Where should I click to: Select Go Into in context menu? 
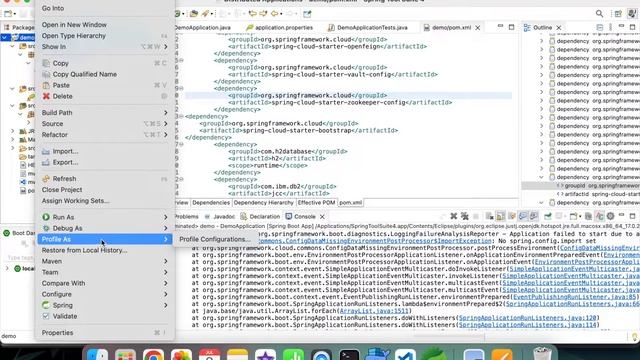pos(53,8)
